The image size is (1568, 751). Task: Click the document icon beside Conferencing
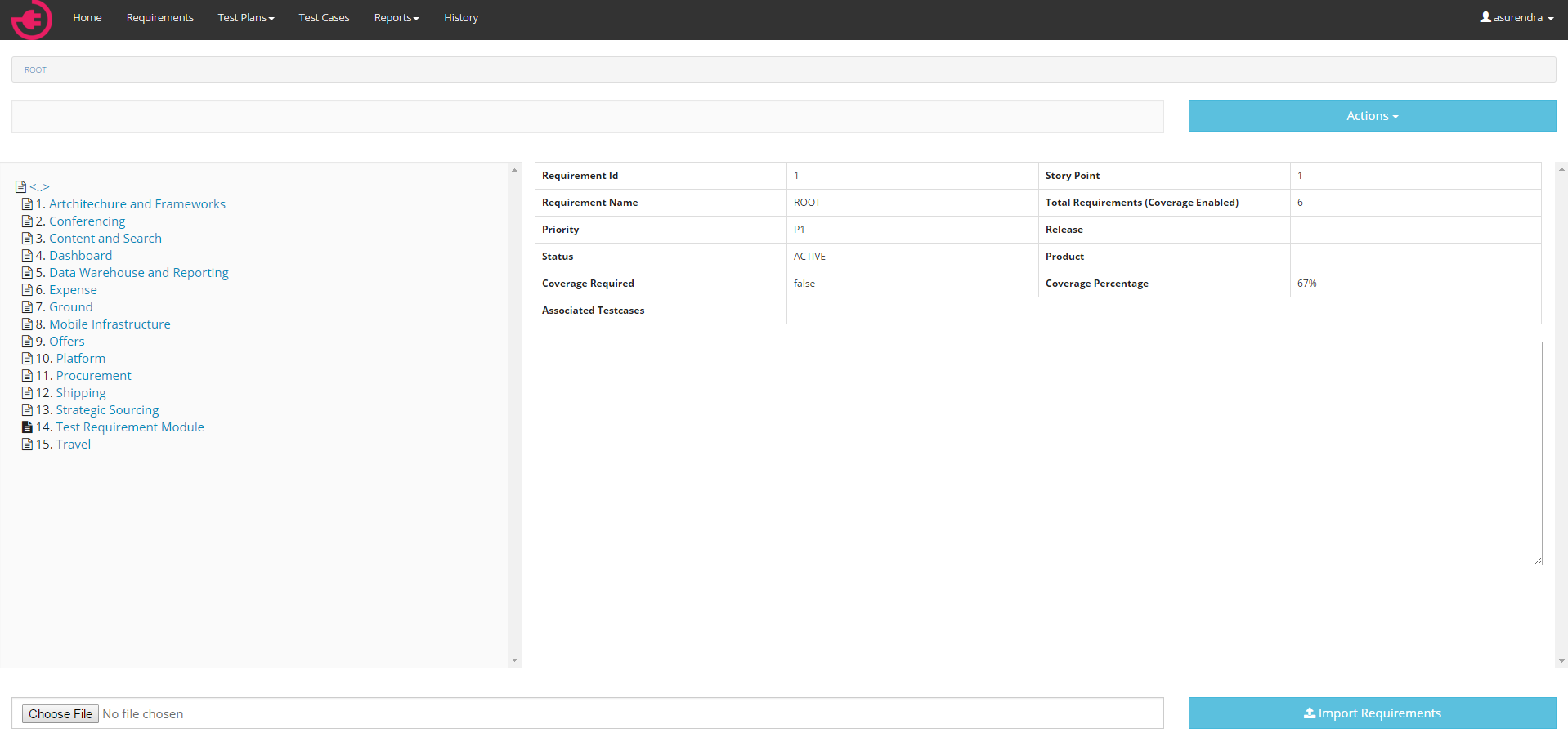[x=27, y=221]
